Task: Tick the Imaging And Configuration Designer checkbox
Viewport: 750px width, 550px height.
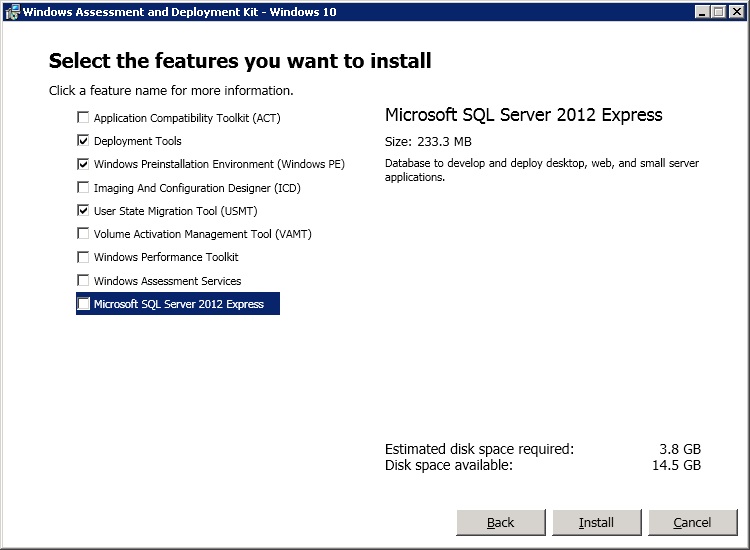Action: click(84, 188)
